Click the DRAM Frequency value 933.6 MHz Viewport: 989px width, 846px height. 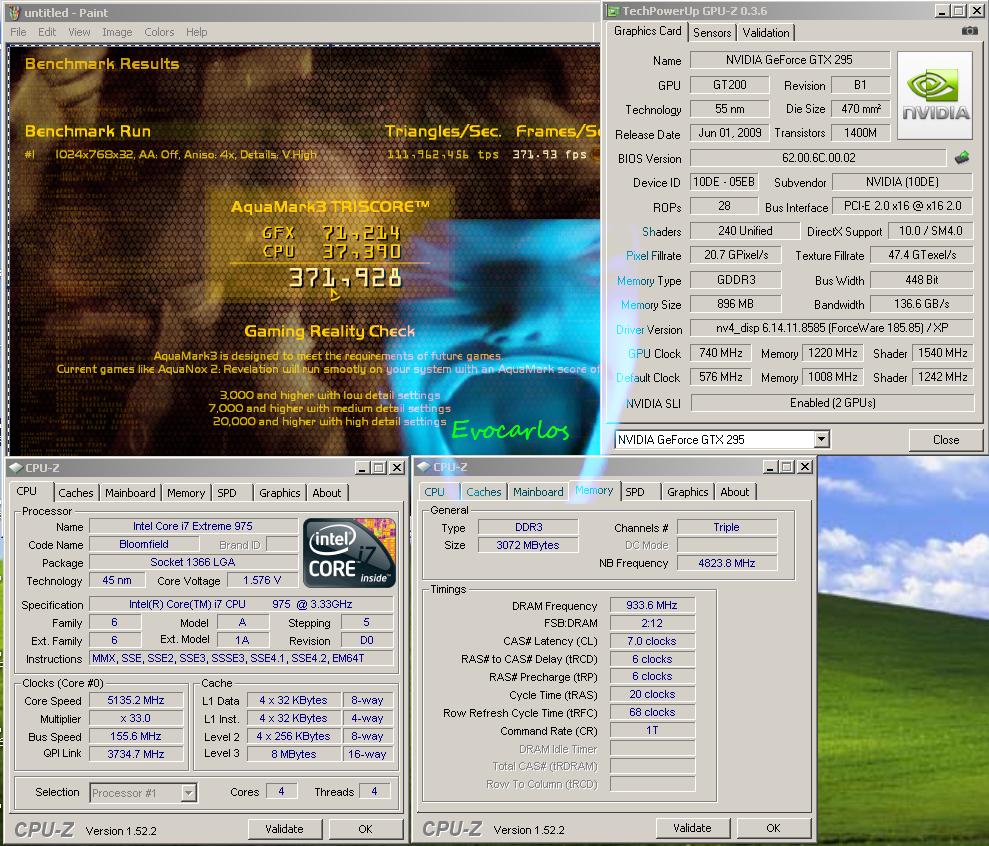pos(652,605)
